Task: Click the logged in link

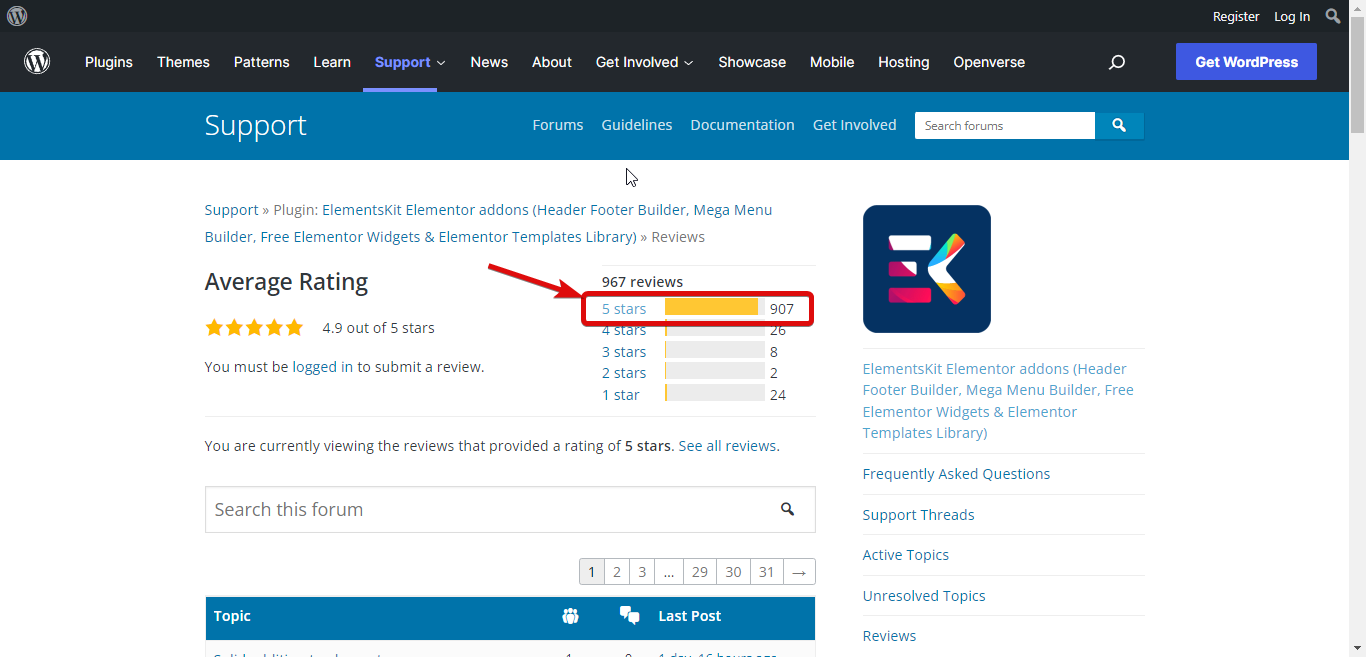Action: 323,367
